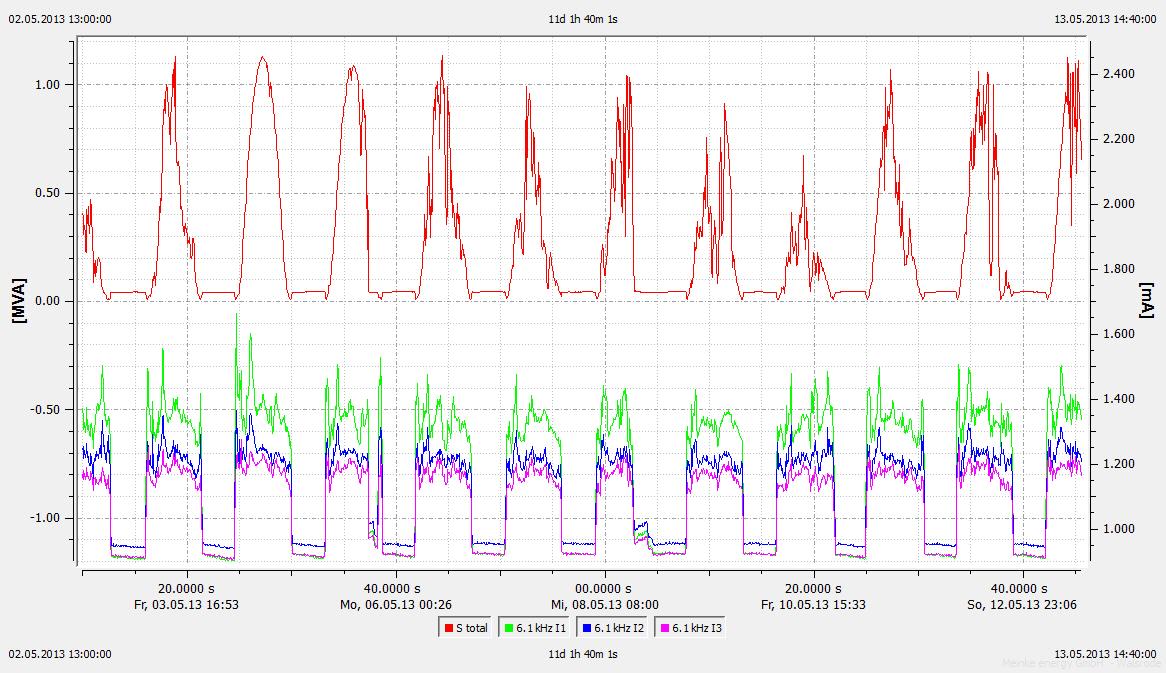
Task: Click the red S total color swatch
Action: (447, 628)
